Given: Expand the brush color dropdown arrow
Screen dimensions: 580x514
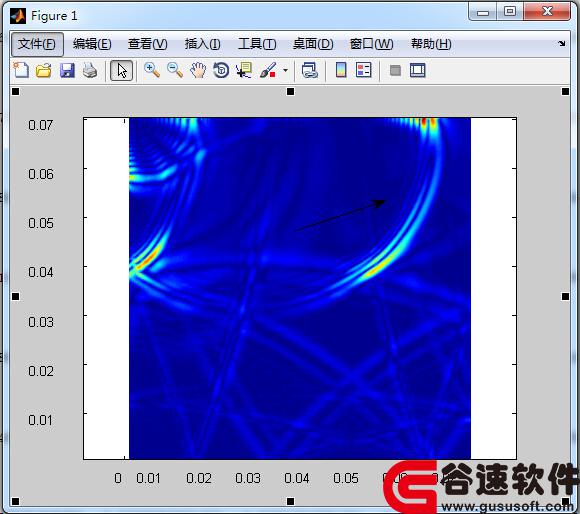Looking at the screenshot, I should tap(285, 70).
